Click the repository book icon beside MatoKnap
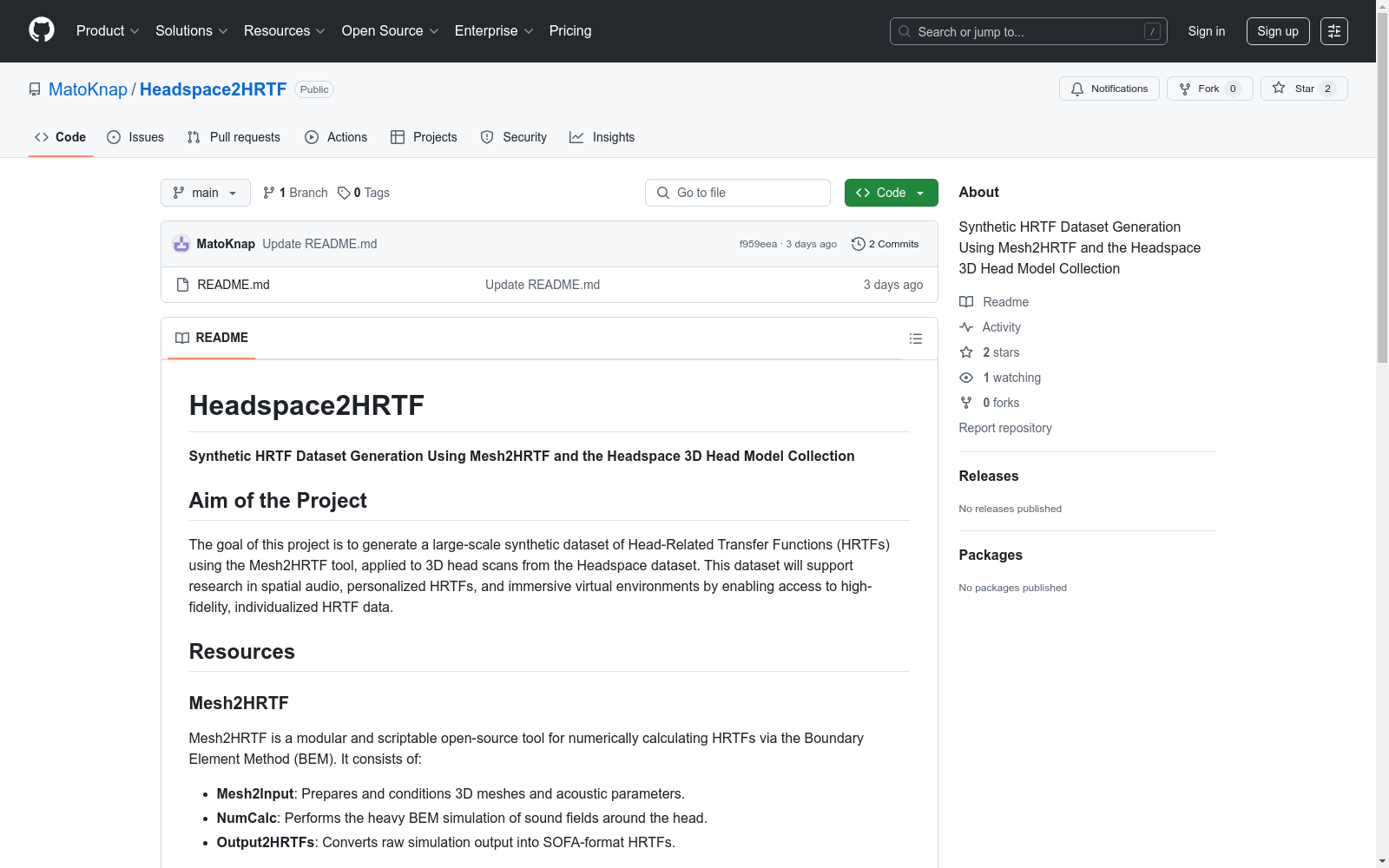Viewport: 1389px width, 868px height. 35,89
